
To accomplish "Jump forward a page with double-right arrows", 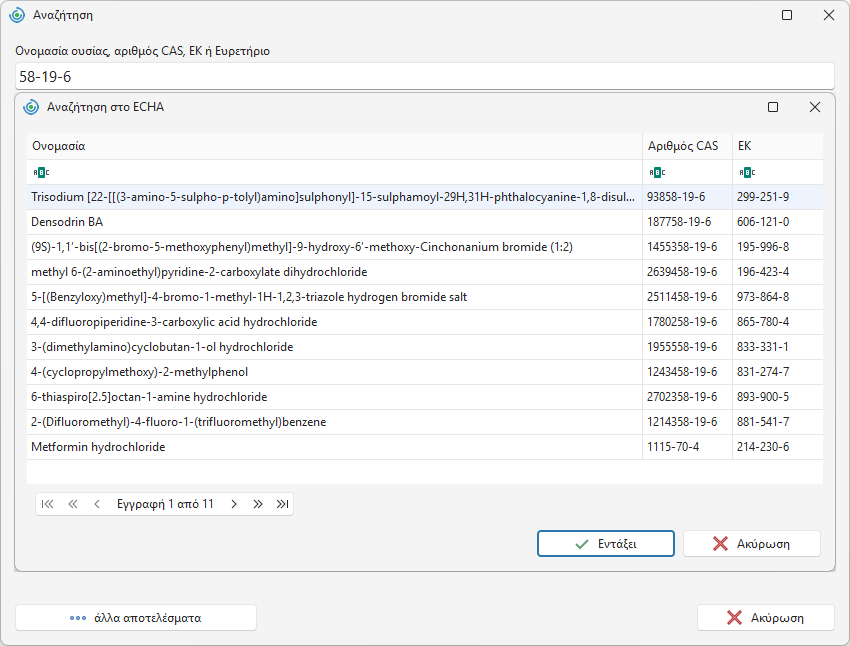I will (x=258, y=504).
